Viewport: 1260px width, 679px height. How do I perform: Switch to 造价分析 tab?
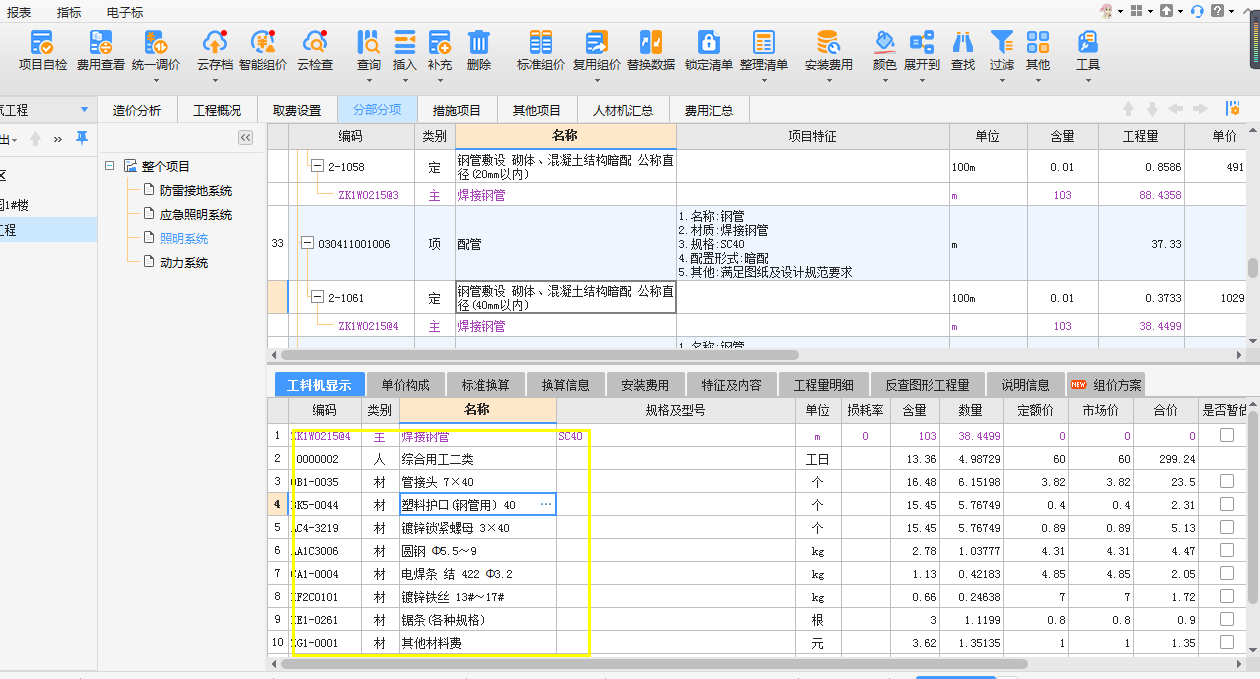click(x=137, y=110)
